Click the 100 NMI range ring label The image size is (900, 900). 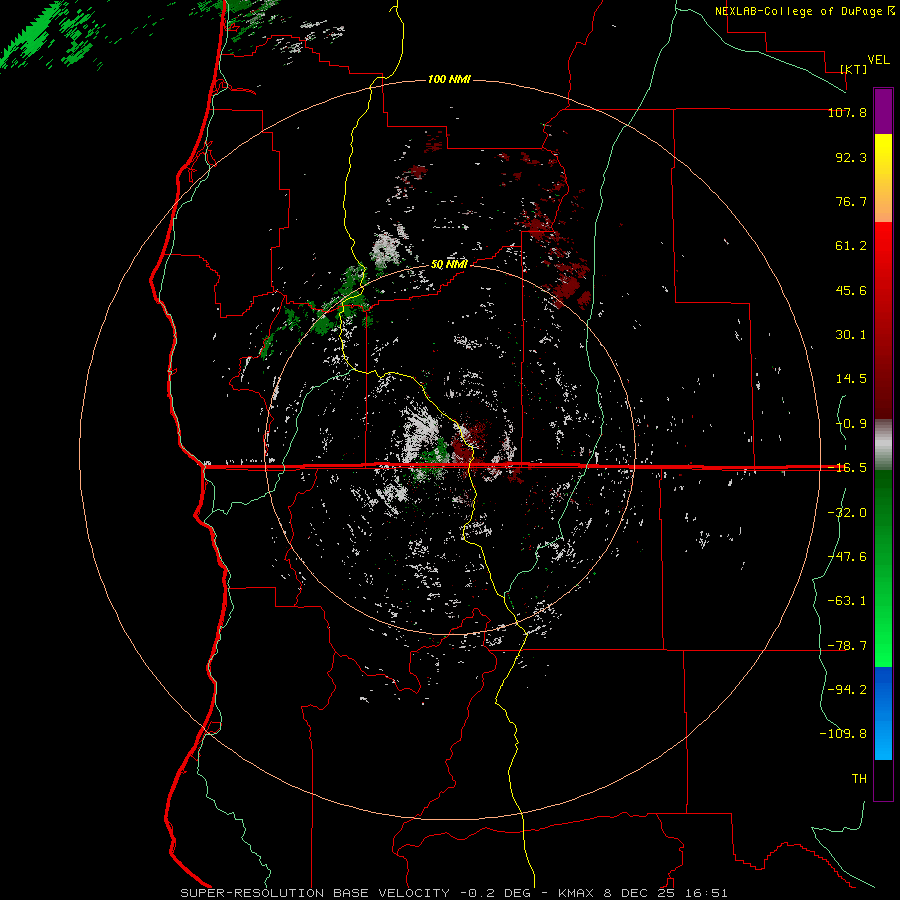pos(449,79)
